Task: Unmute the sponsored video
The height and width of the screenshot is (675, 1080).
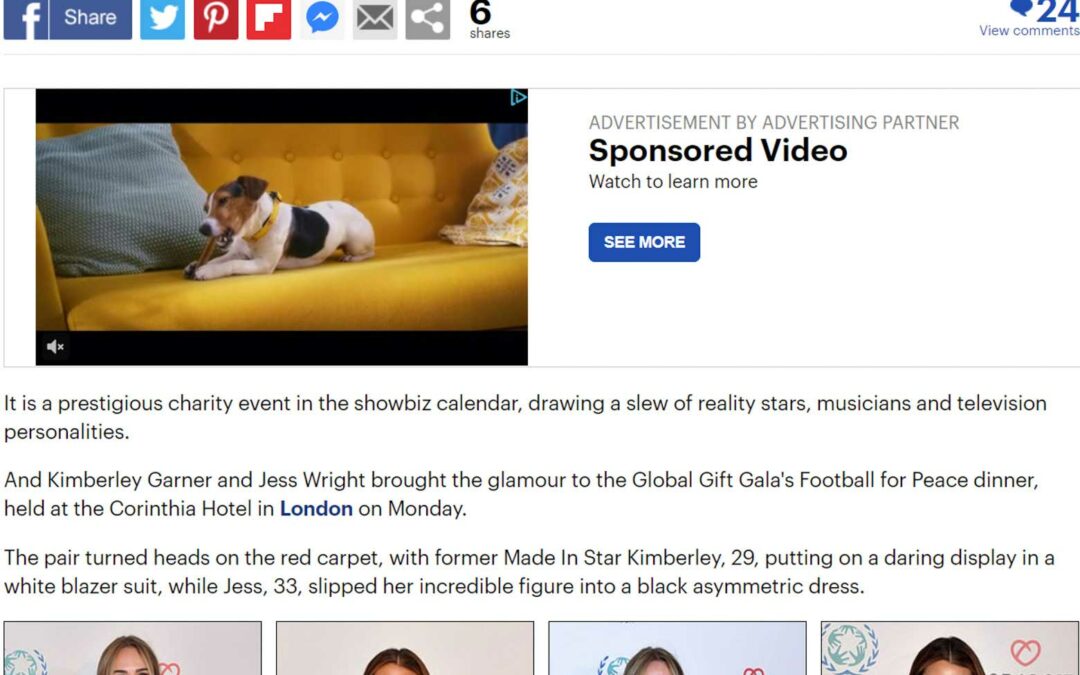Action: coord(55,346)
